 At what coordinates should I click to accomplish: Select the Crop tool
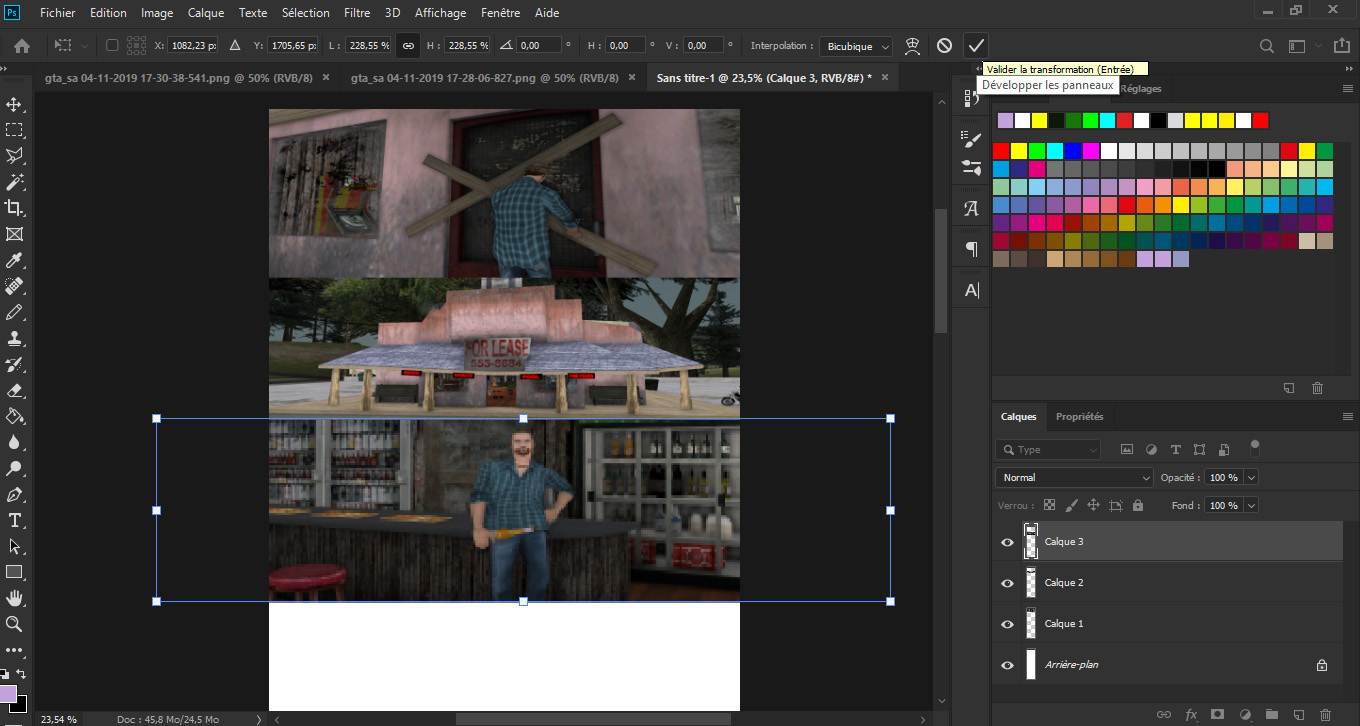(15, 208)
